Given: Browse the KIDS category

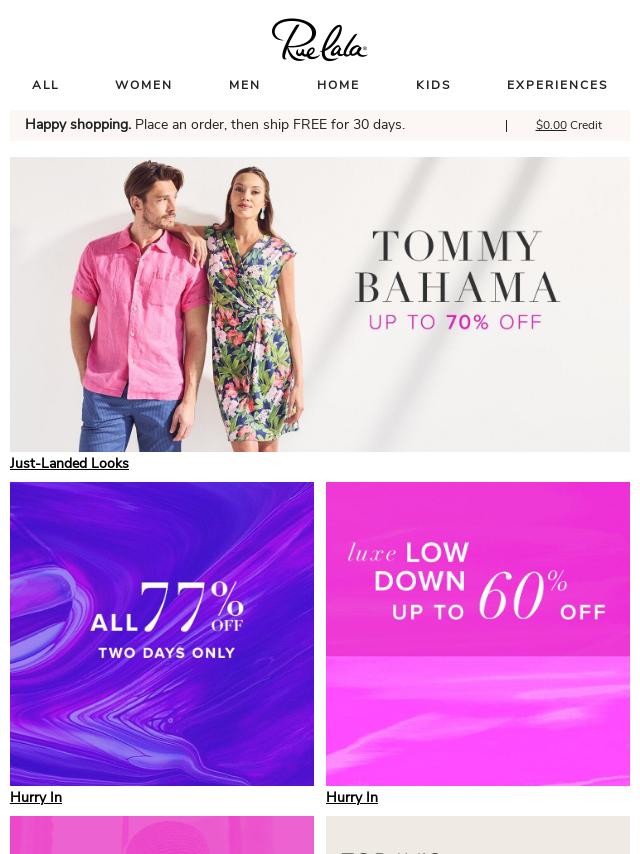Looking at the screenshot, I should point(434,85).
